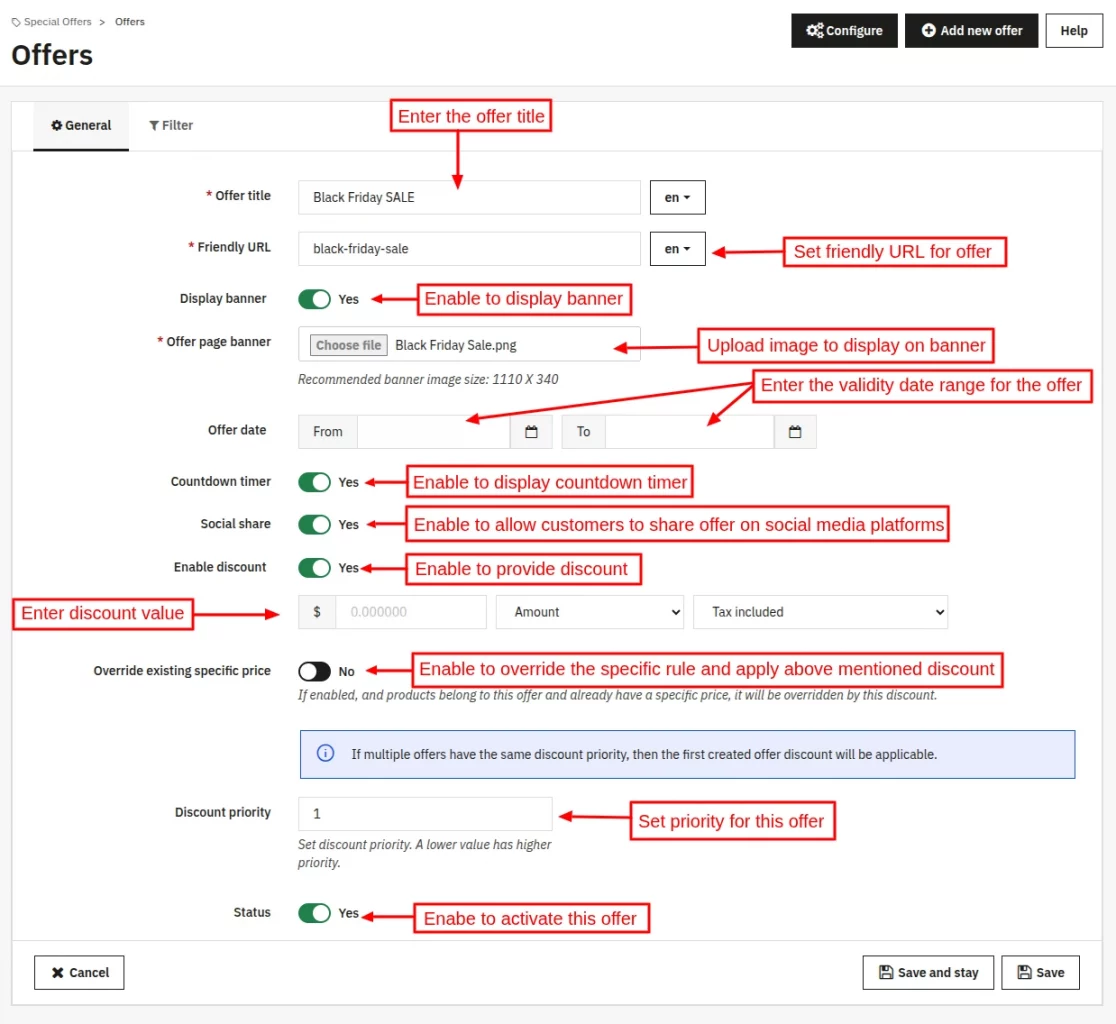Turn on Override existing specific price
This screenshot has height=1024, width=1116.
pyautogui.click(x=314, y=671)
